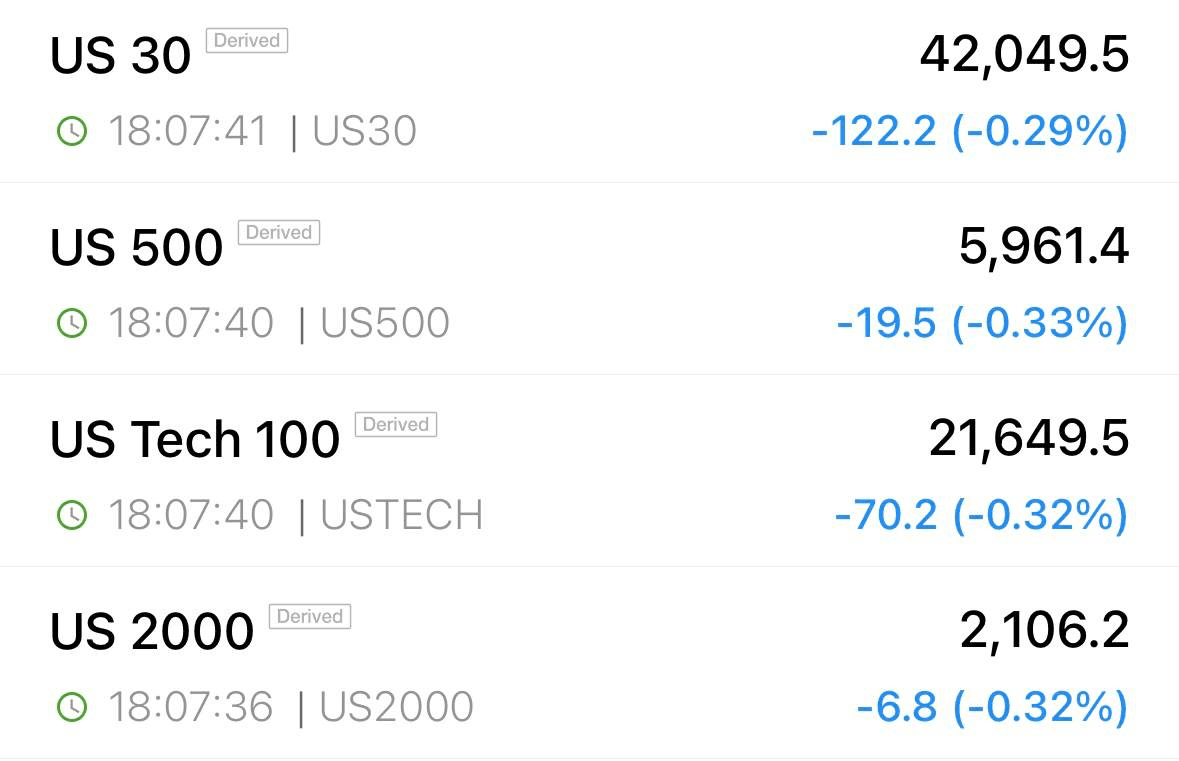Open the US 500 index name
Image resolution: width=1179 pixels, height=761 pixels.
pyautogui.click(x=137, y=247)
